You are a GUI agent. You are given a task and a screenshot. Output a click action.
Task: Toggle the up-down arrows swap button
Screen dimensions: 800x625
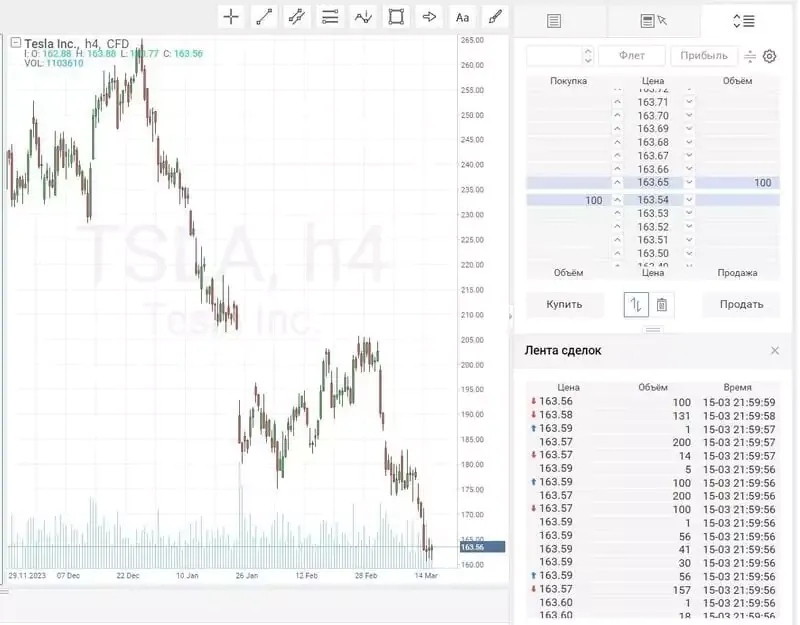[636, 305]
